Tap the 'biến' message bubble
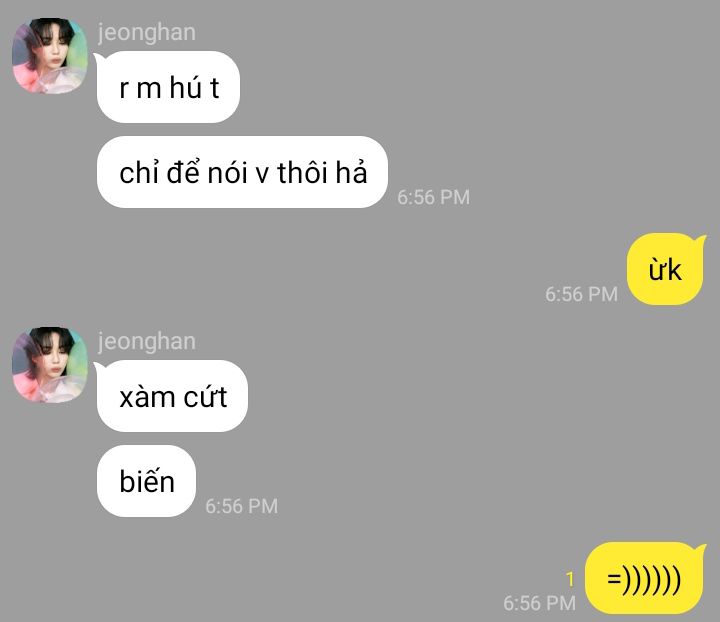 146,481
